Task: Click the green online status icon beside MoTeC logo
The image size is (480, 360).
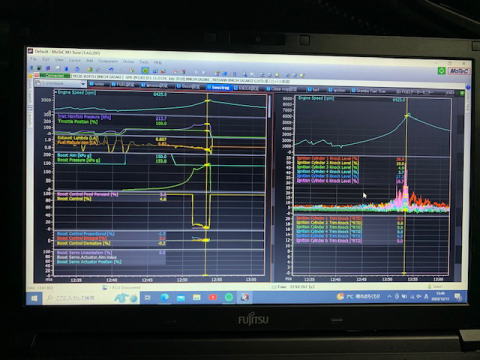Action: point(442,71)
